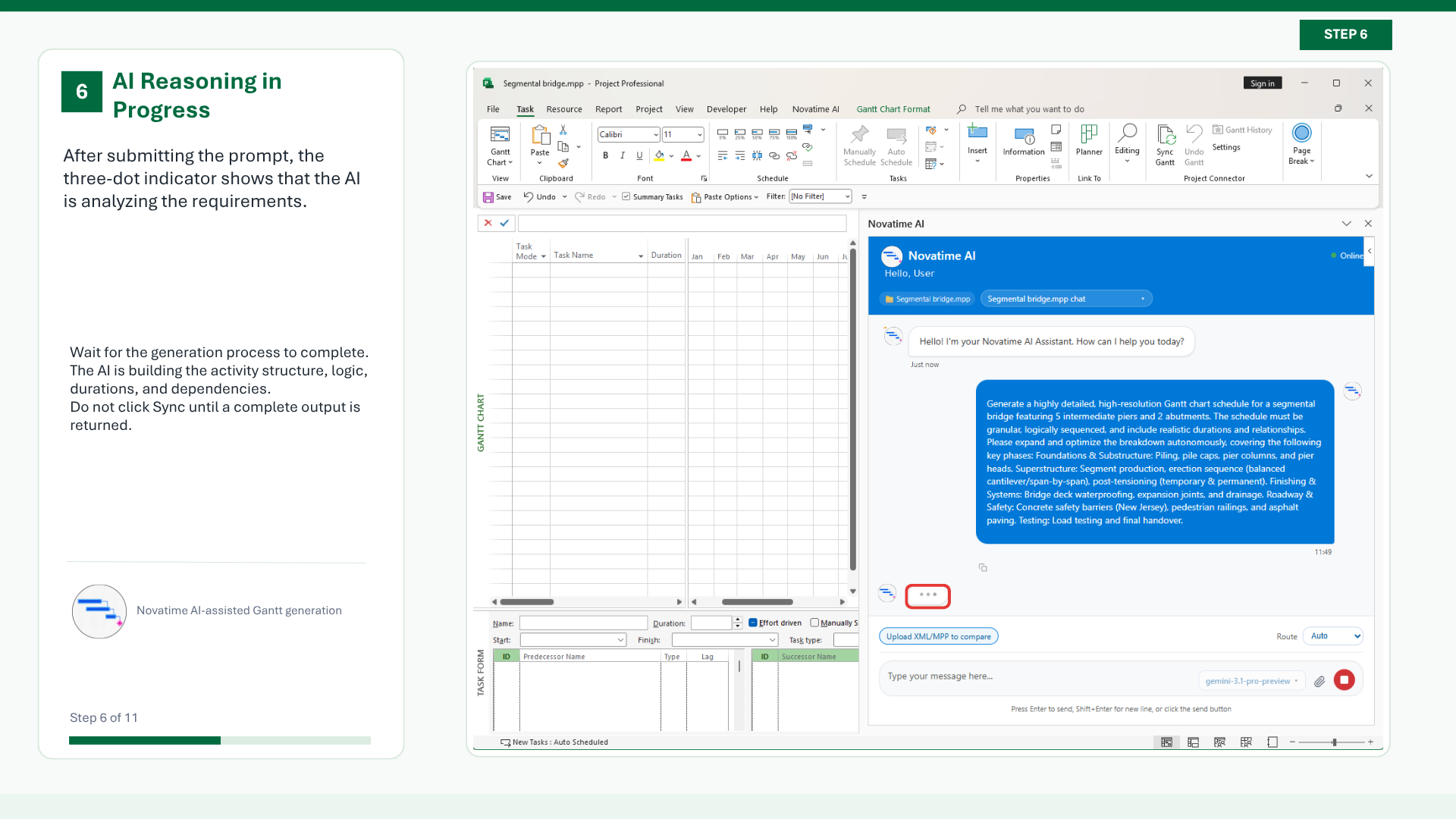This screenshot has height=819, width=1456.
Task: Click the yellow background color swatch
Action: coord(659,155)
